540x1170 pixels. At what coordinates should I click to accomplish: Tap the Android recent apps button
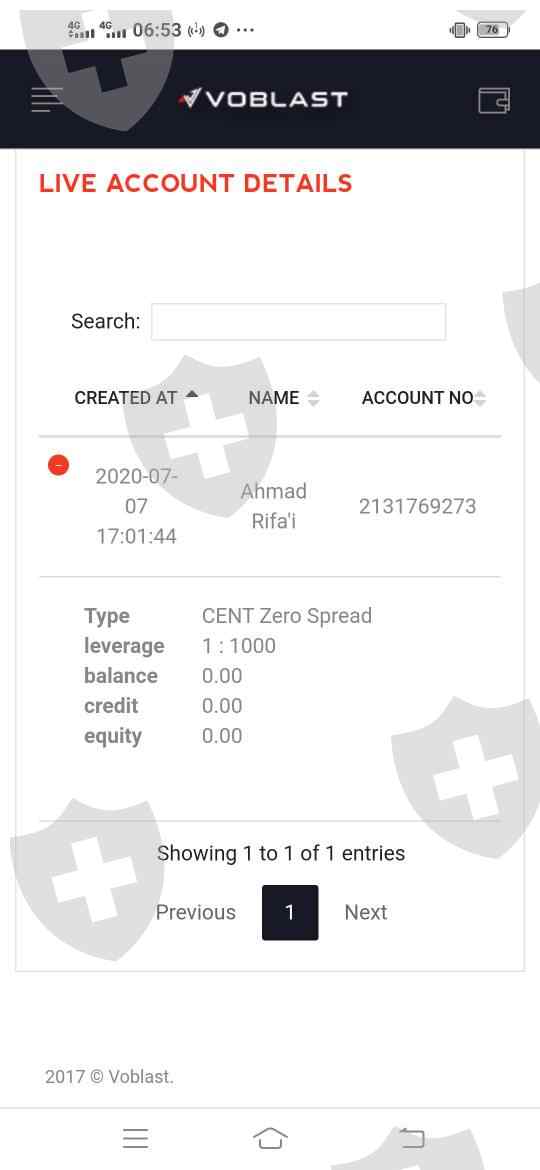136,1138
